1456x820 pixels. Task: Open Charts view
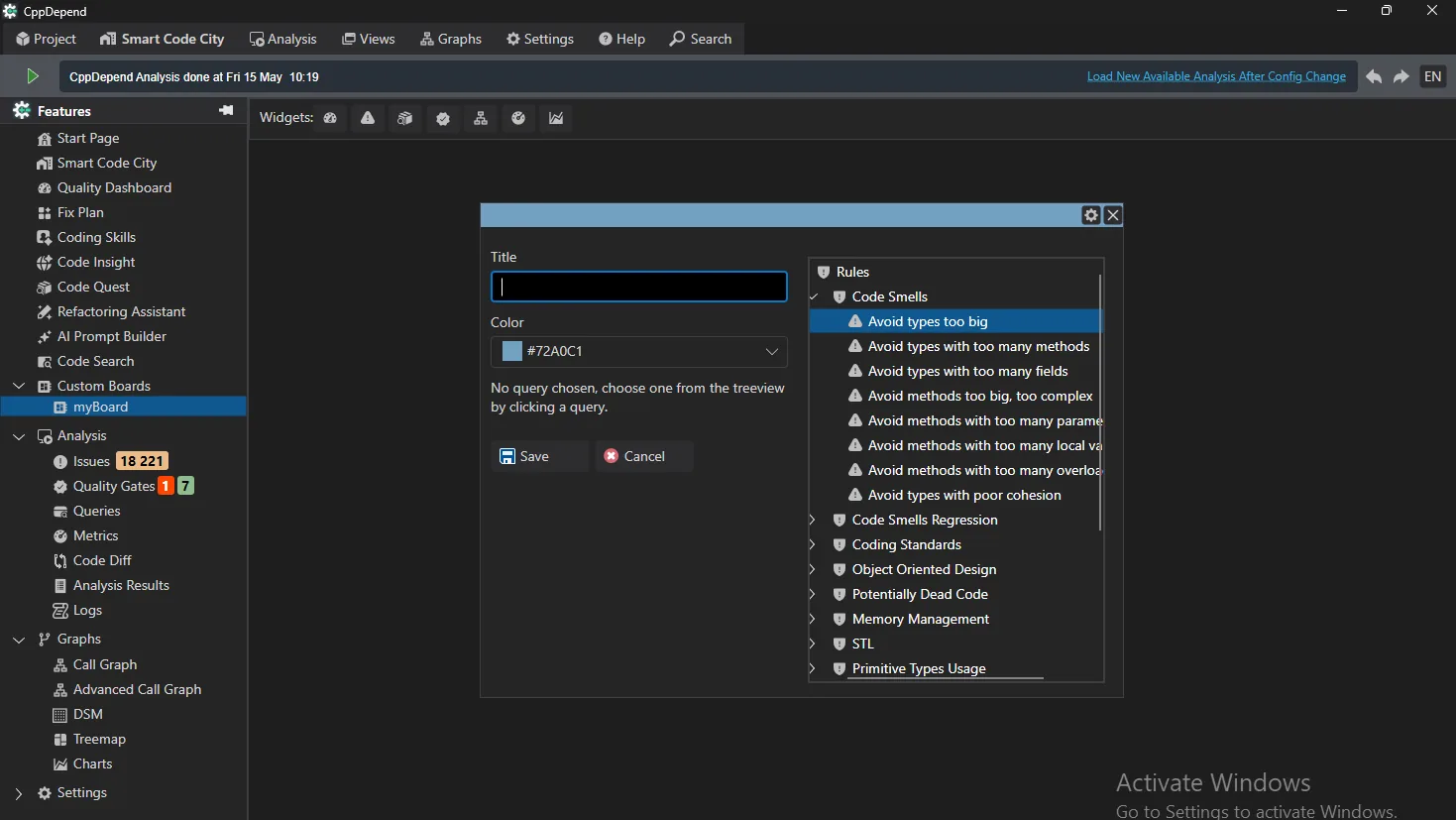point(92,763)
